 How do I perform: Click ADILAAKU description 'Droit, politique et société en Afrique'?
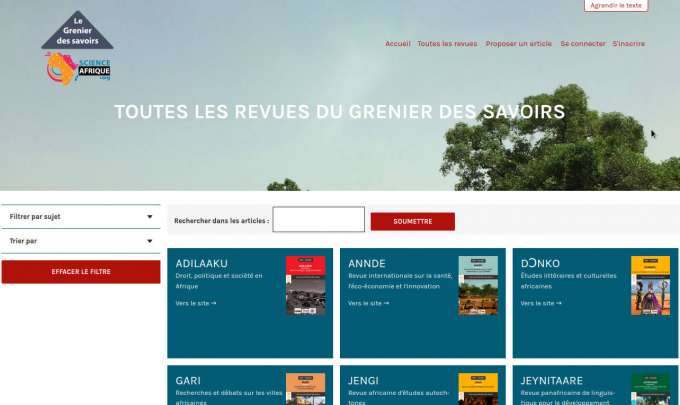tap(219, 281)
